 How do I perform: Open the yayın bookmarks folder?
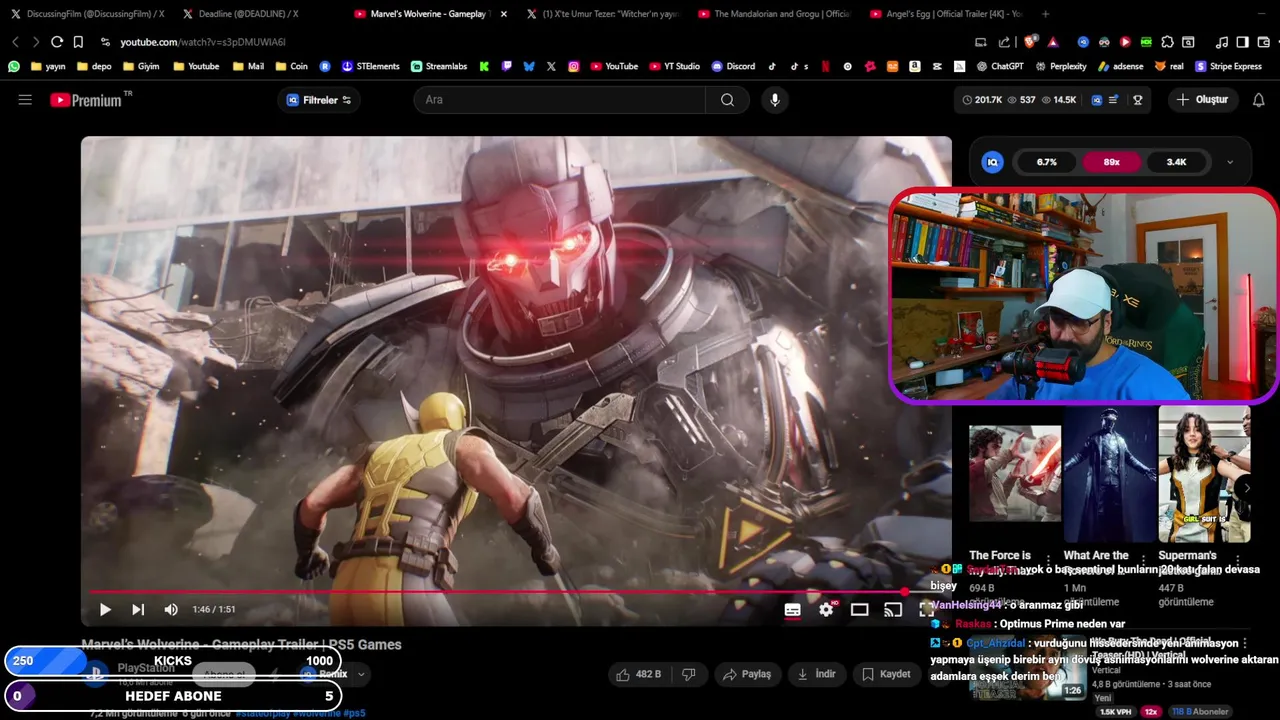(49, 66)
